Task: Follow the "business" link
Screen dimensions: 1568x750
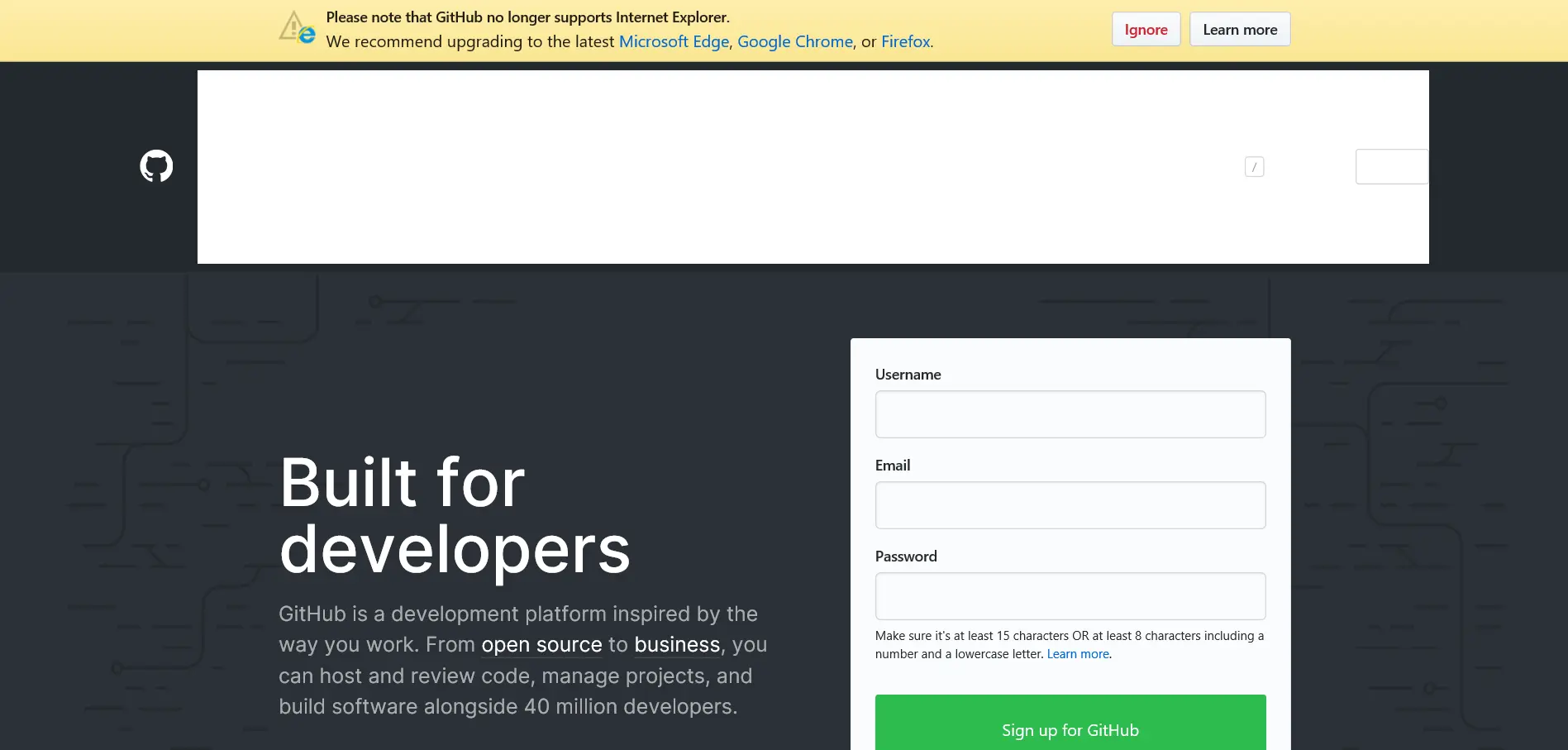Action: tap(676, 644)
